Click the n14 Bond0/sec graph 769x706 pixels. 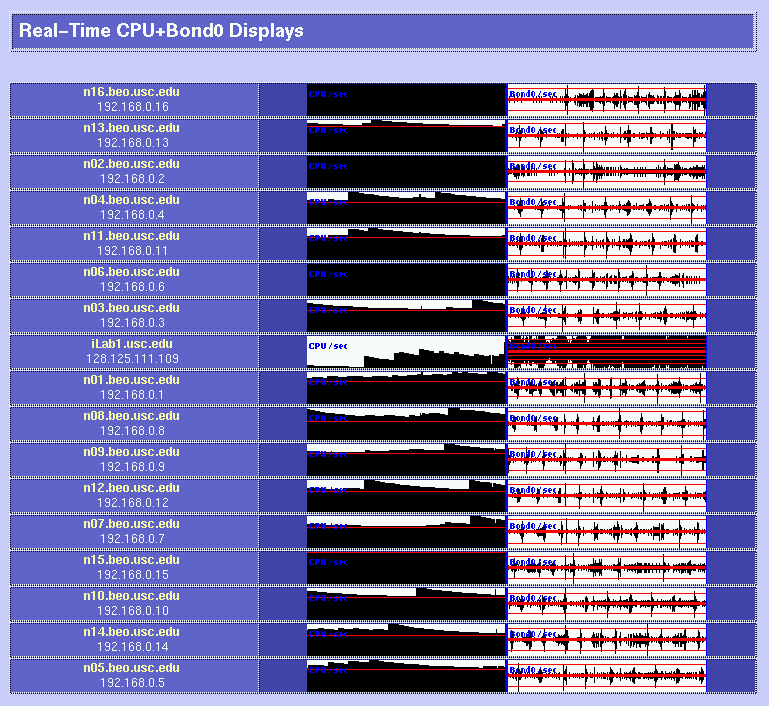[x=606, y=640]
